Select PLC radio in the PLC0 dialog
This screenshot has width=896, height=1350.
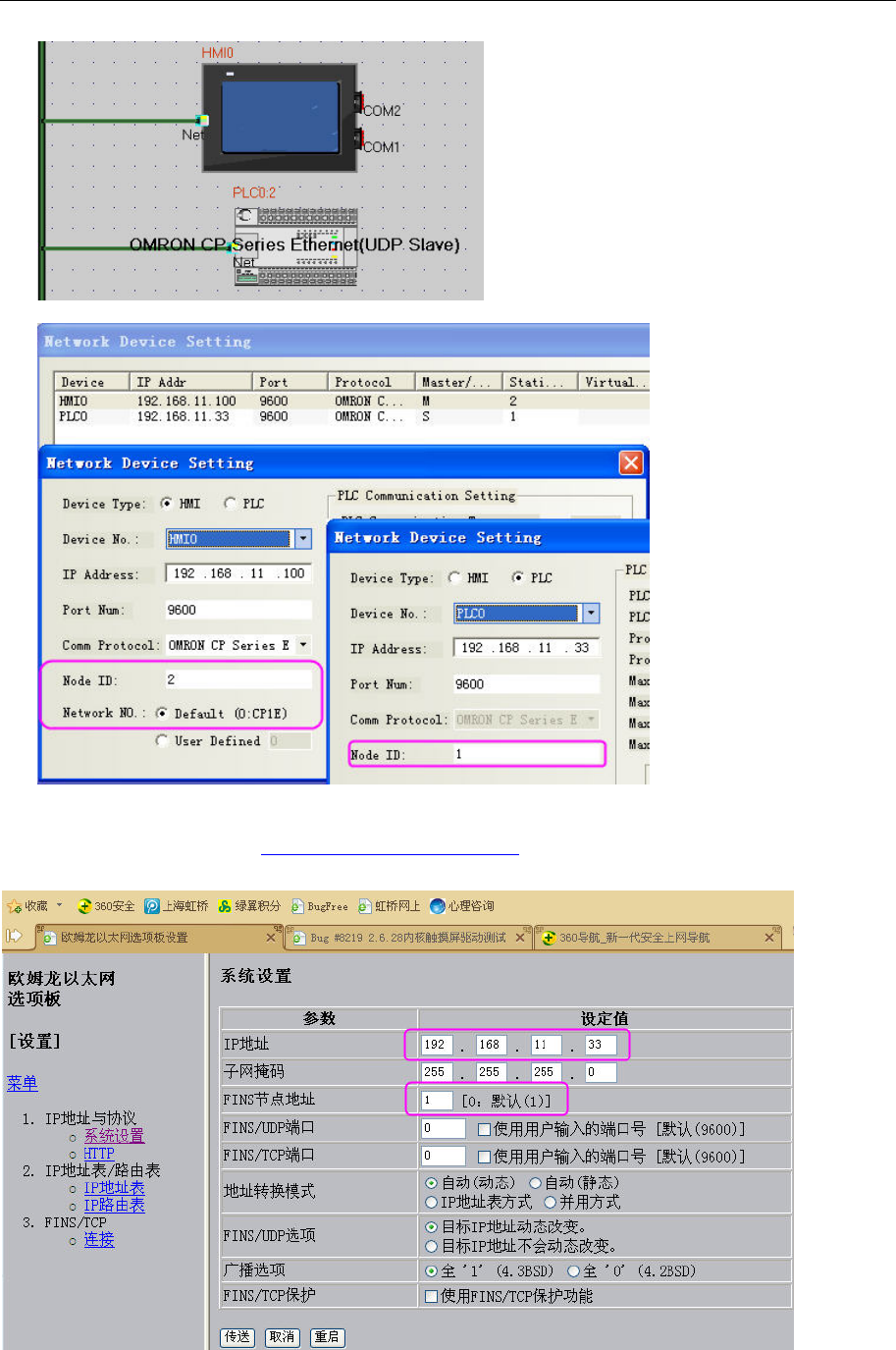pos(518,577)
